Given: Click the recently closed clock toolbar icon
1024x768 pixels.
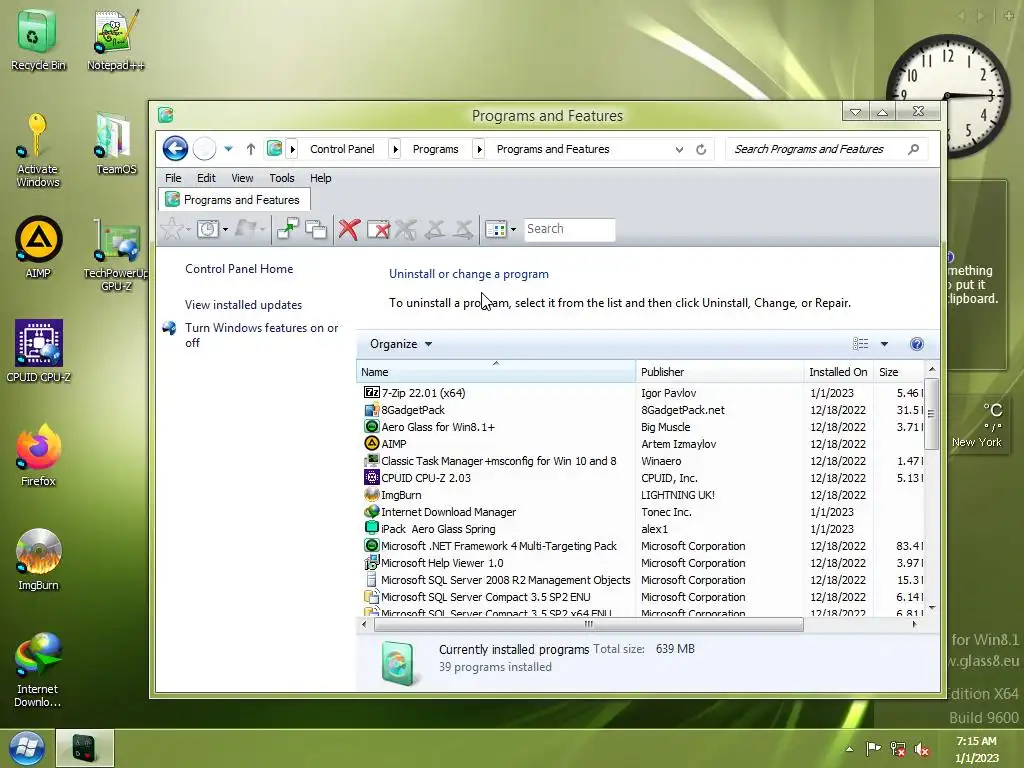Looking at the screenshot, I should coord(208,229).
